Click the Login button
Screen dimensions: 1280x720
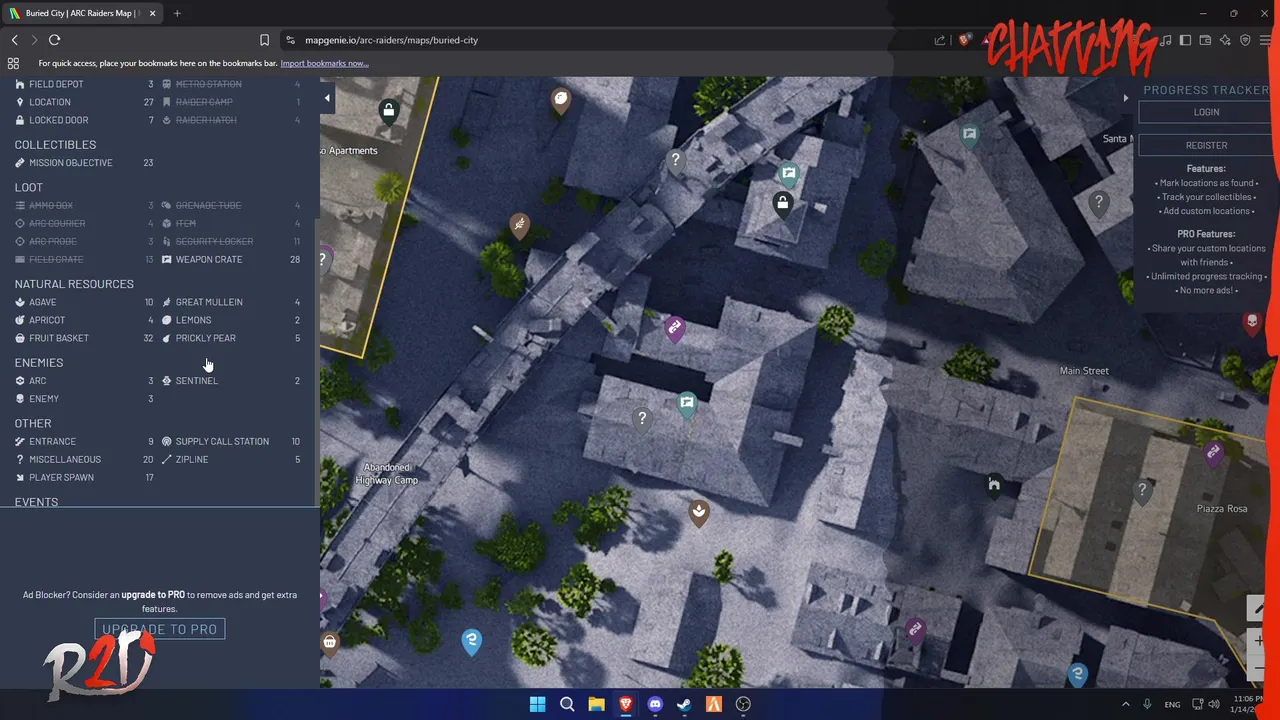(1206, 112)
